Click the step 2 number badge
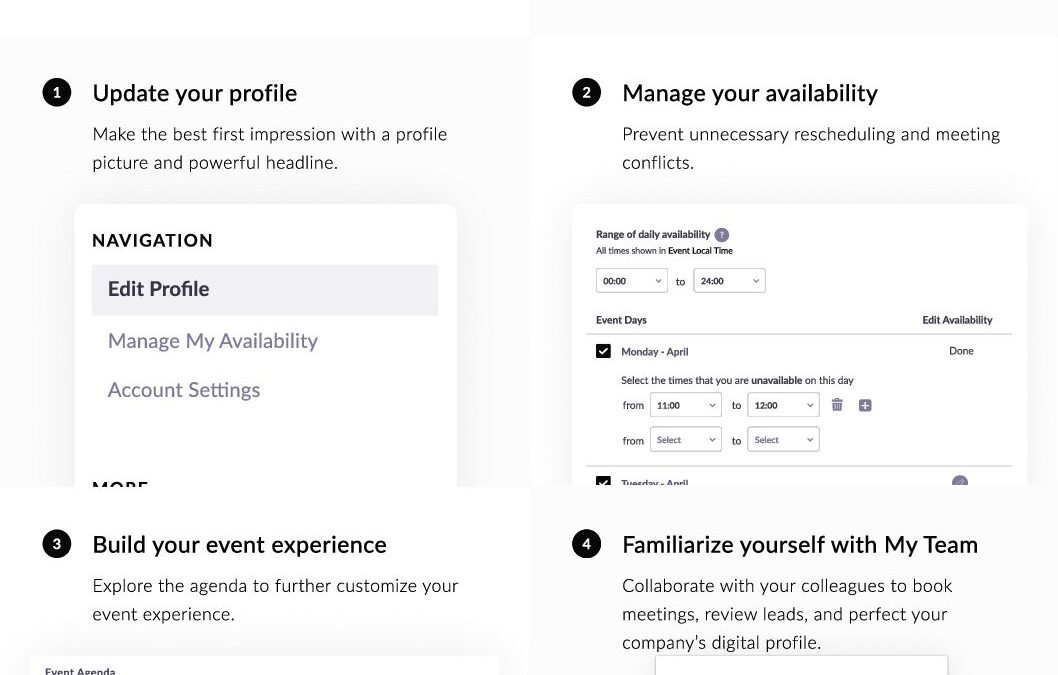 [x=586, y=93]
